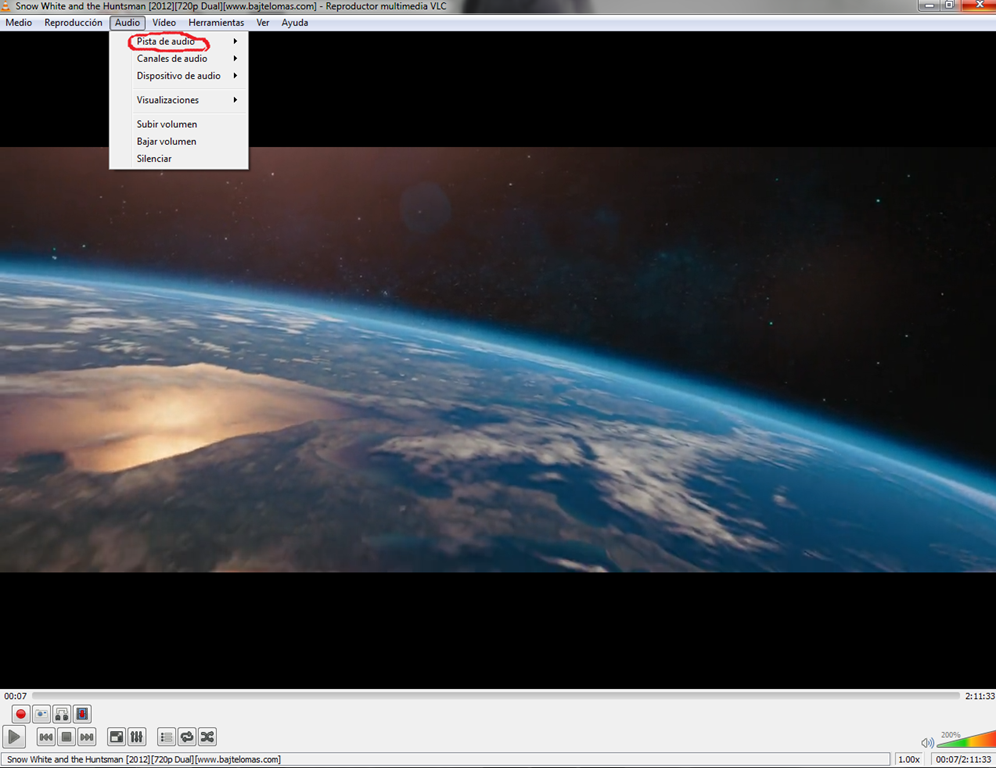The image size is (996, 768).
Task: Open the Medio menu
Action: tap(18, 23)
